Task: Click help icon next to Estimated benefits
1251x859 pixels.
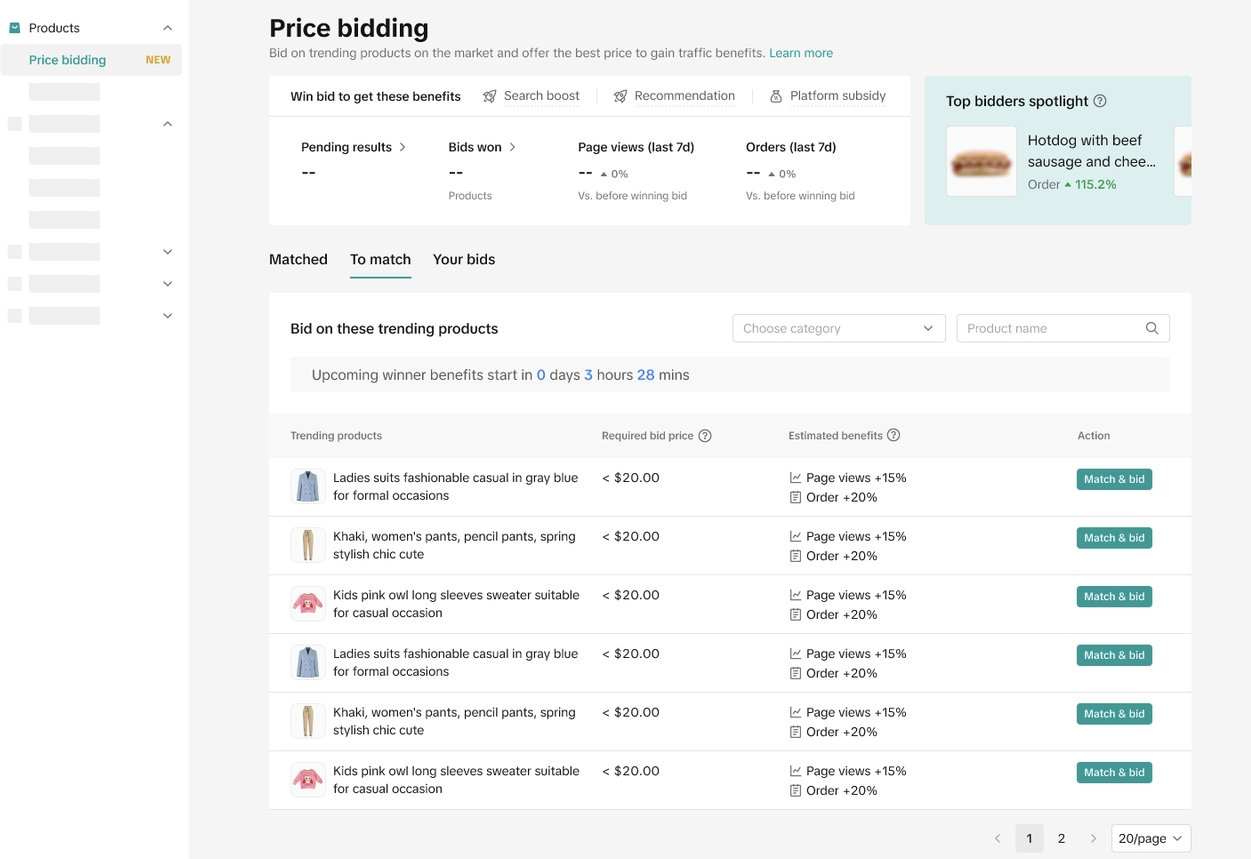Action: click(x=894, y=435)
